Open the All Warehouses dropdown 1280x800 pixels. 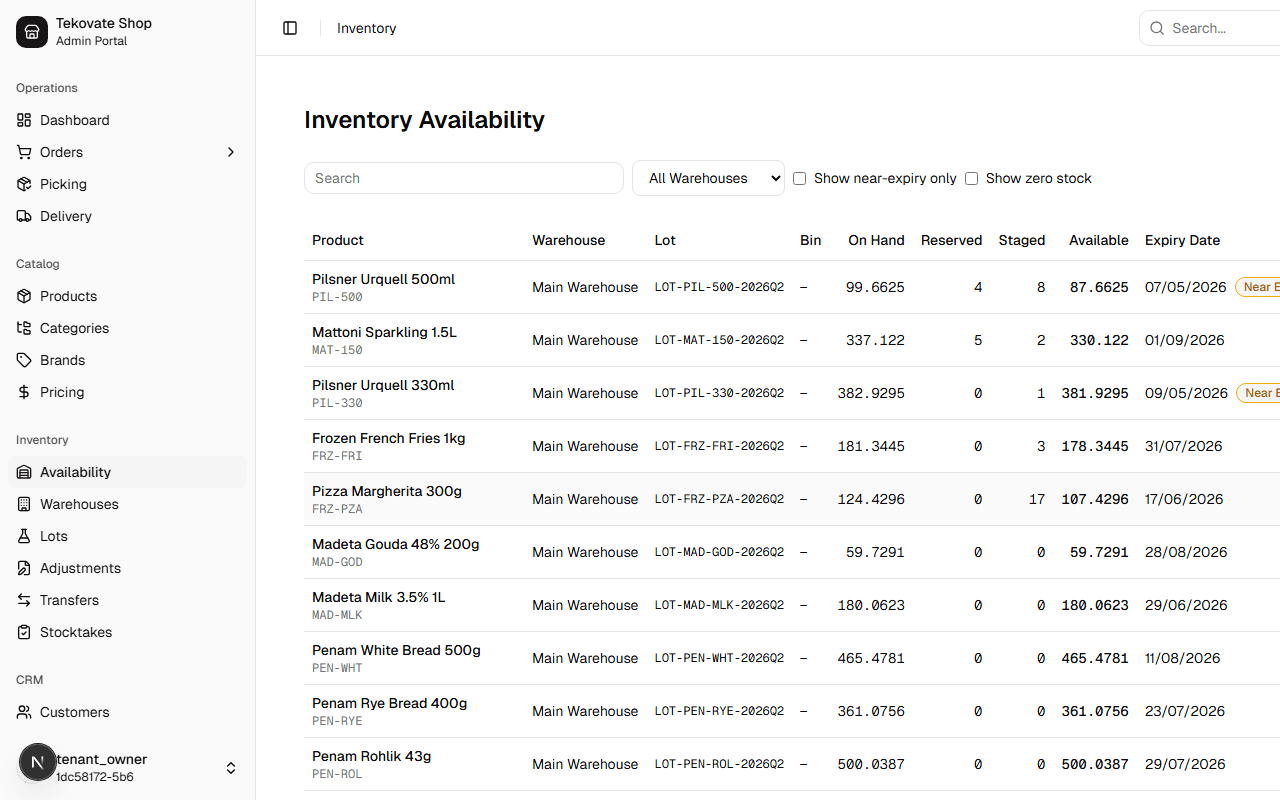click(708, 178)
